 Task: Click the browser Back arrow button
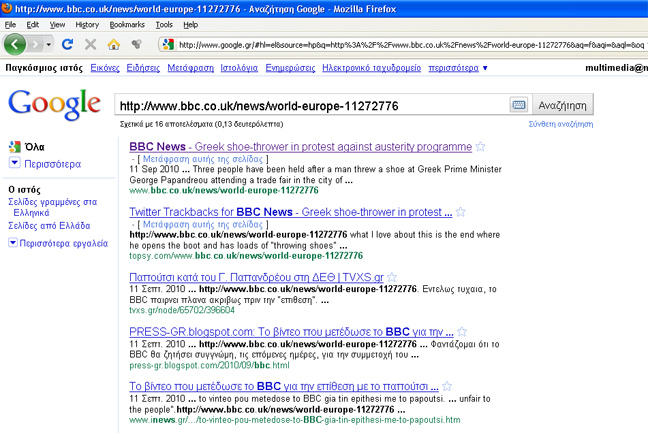click(x=17, y=45)
